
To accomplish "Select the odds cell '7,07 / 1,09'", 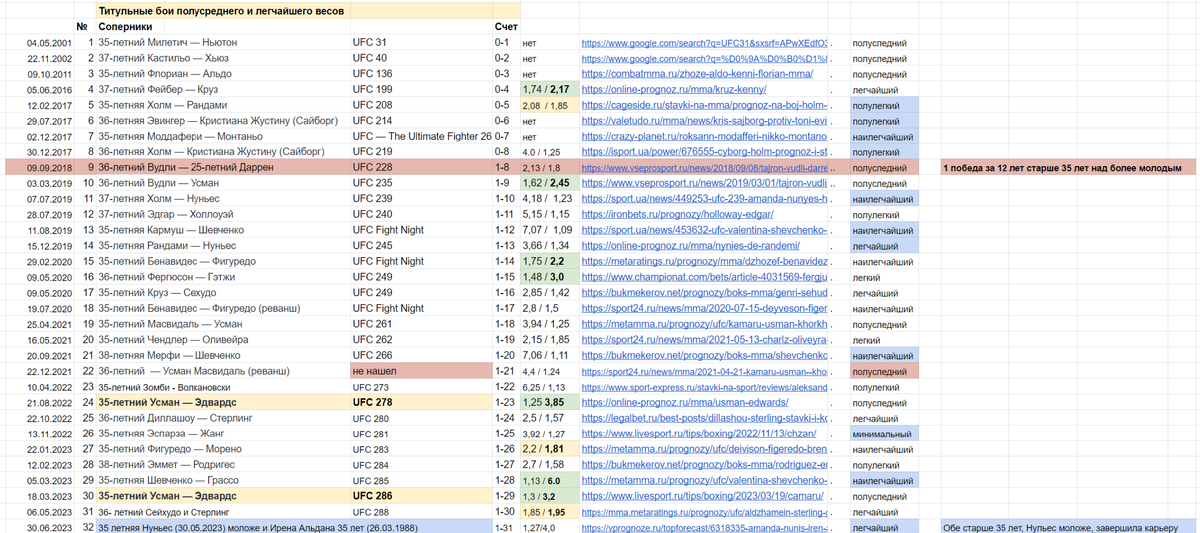I will click(x=550, y=230).
